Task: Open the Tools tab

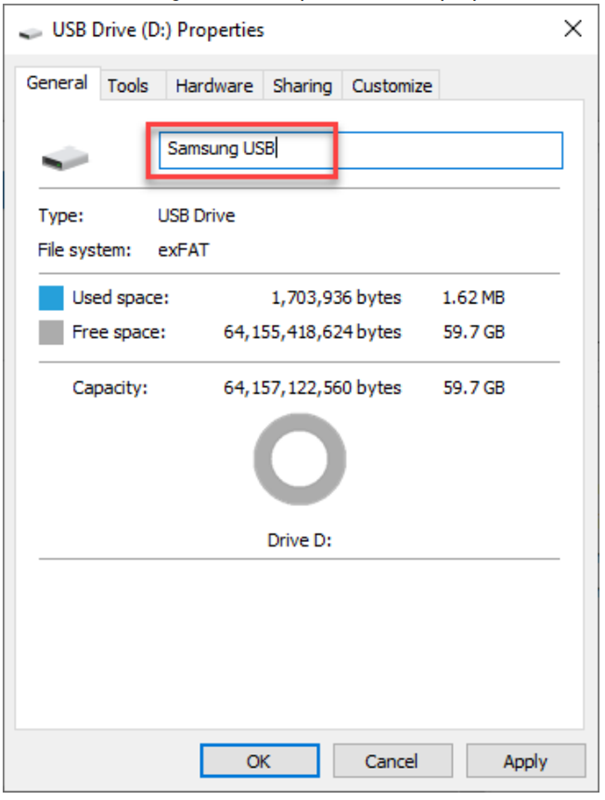Action: (127, 86)
